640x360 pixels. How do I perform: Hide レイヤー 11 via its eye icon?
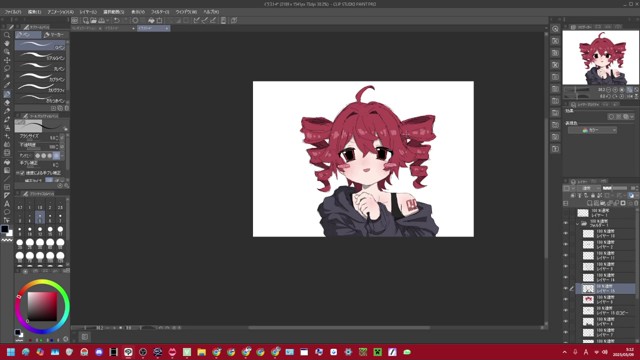(566, 255)
